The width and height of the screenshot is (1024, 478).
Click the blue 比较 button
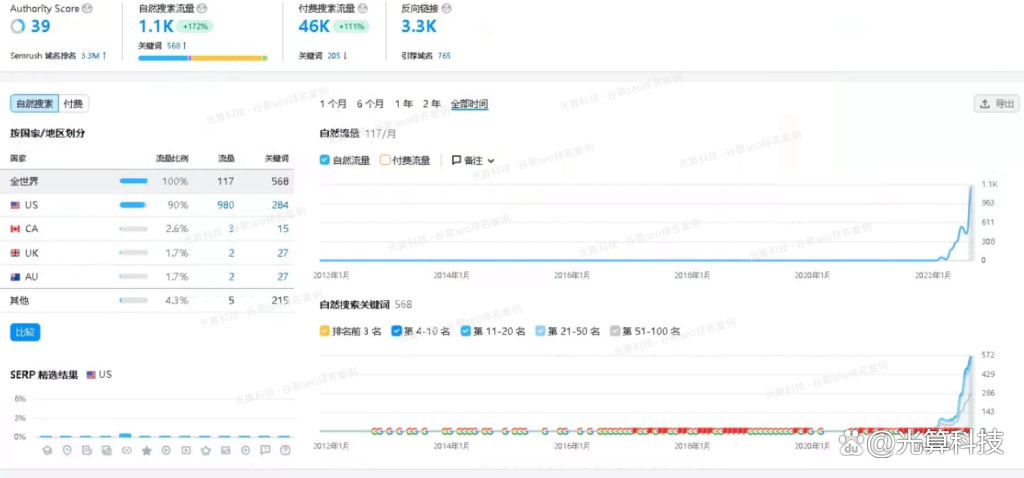tap(25, 332)
